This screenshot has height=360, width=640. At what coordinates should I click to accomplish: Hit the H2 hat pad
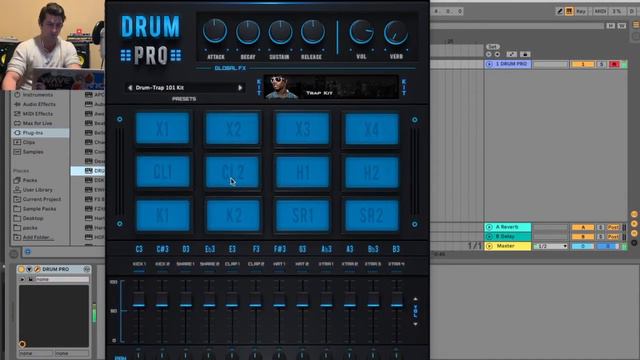pos(372,172)
